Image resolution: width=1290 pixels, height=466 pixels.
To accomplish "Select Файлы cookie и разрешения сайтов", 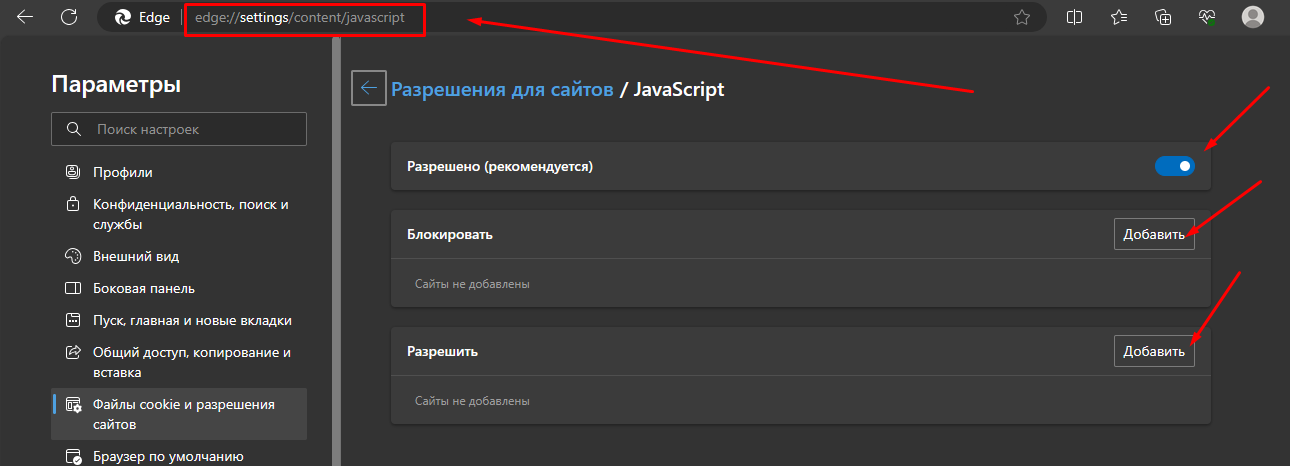I will 179,414.
